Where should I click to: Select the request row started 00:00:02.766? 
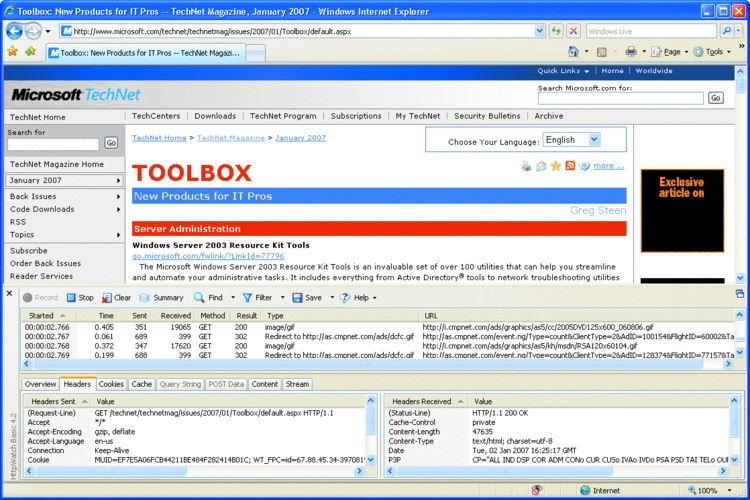378,327
